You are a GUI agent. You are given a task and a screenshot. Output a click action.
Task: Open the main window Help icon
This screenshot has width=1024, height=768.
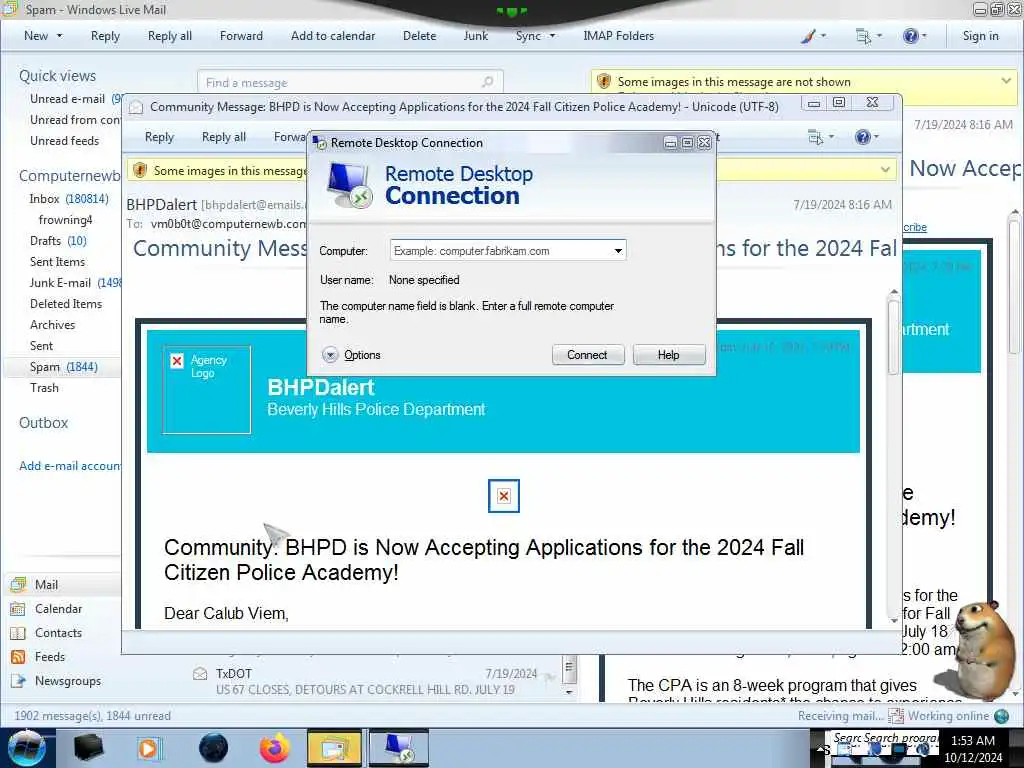pos(914,36)
